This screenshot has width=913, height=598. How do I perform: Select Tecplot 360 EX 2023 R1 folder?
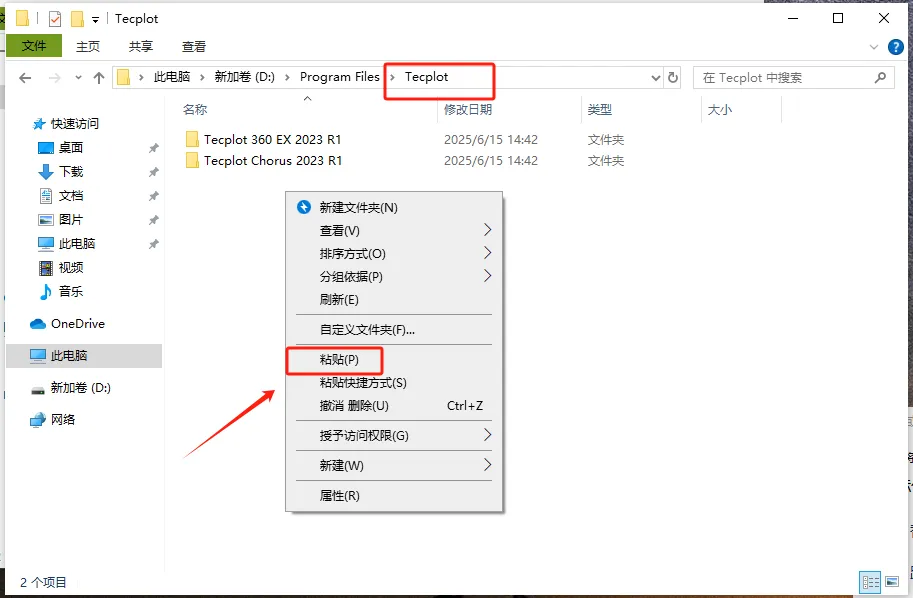(x=273, y=140)
